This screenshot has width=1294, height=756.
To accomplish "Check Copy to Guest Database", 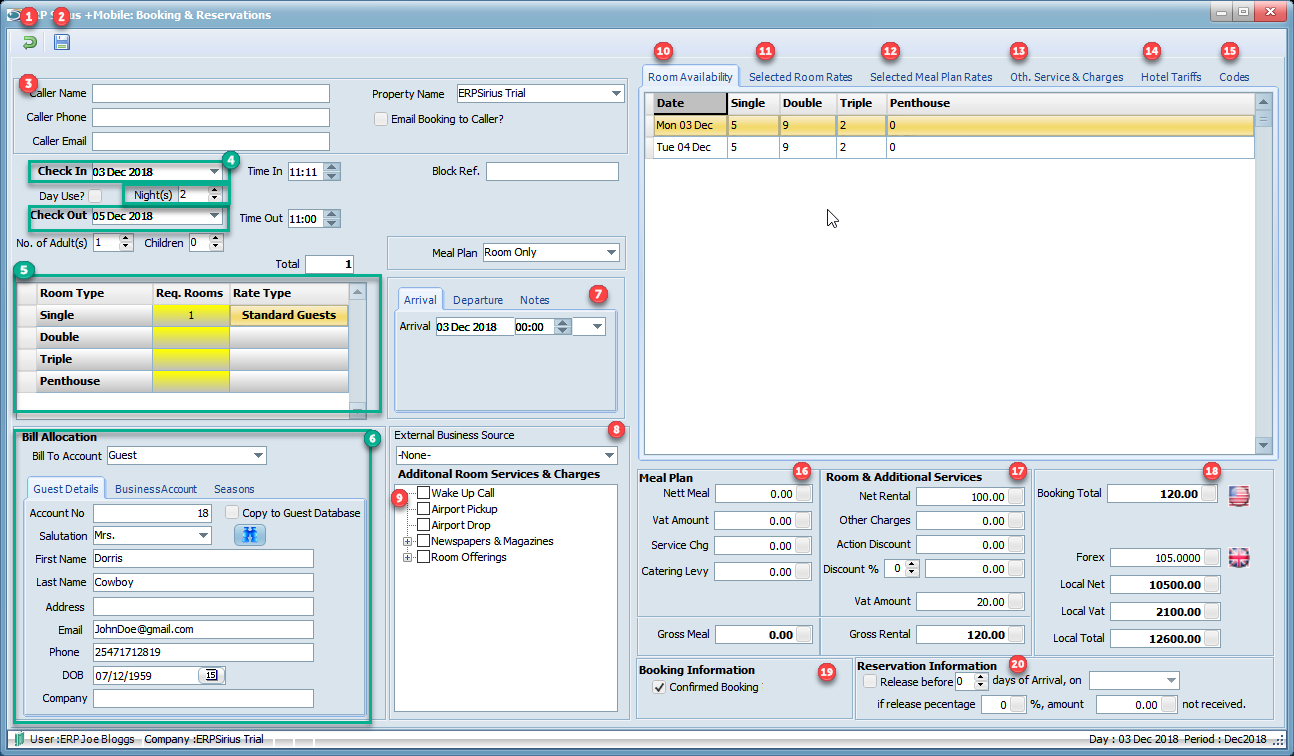I will click(232, 513).
